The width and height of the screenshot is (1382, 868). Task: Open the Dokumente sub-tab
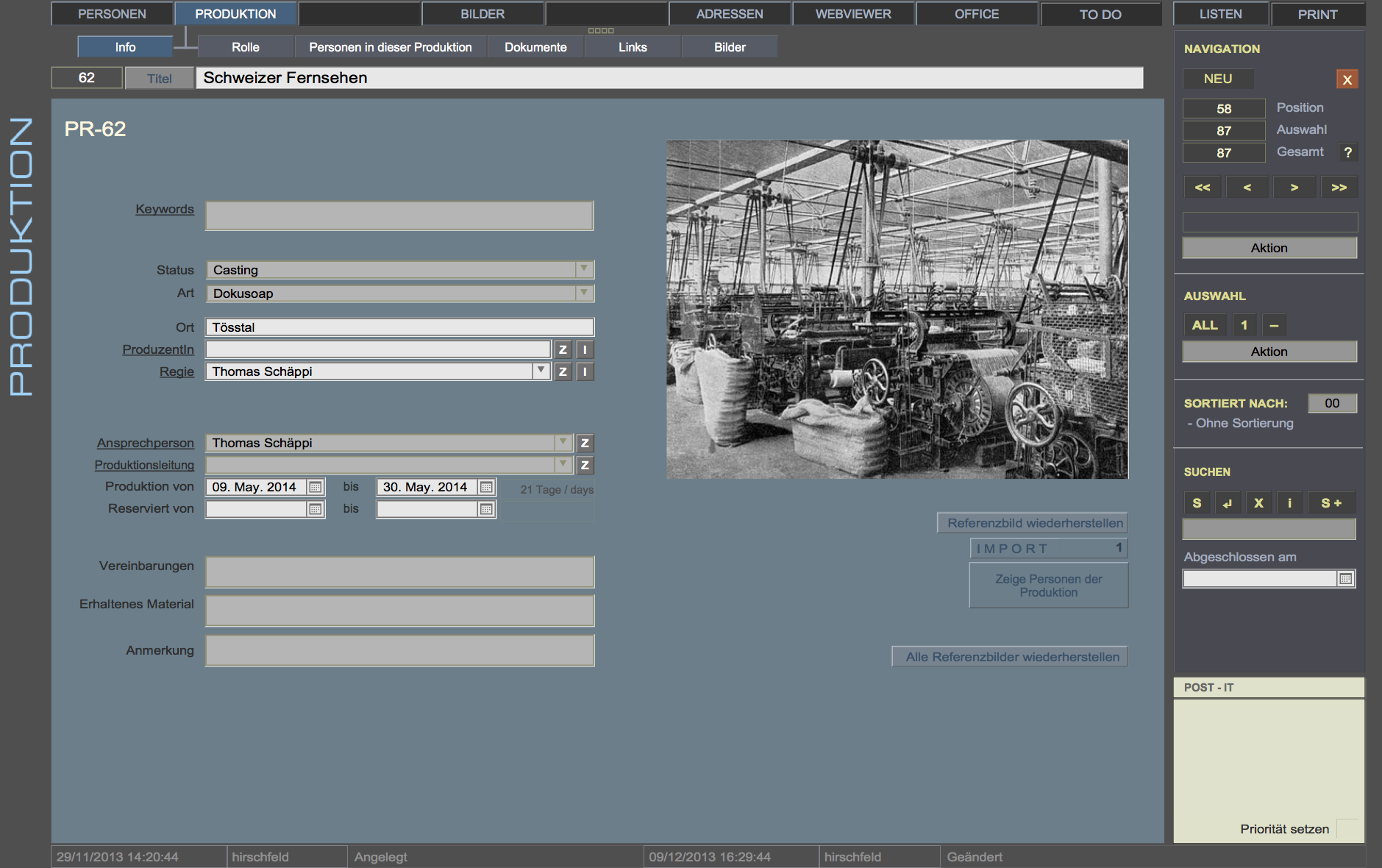pos(535,47)
